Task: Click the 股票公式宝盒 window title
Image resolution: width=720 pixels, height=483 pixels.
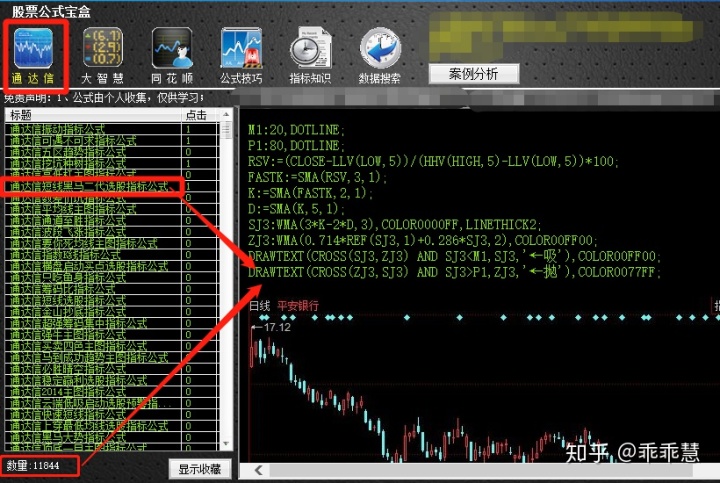Action: [51, 12]
